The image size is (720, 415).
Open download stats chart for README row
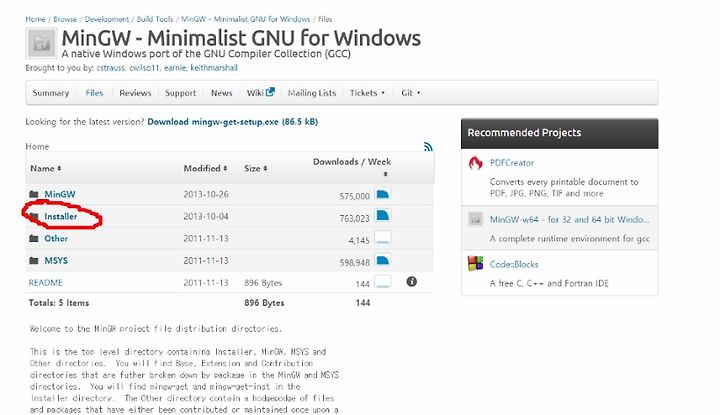click(383, 281)
